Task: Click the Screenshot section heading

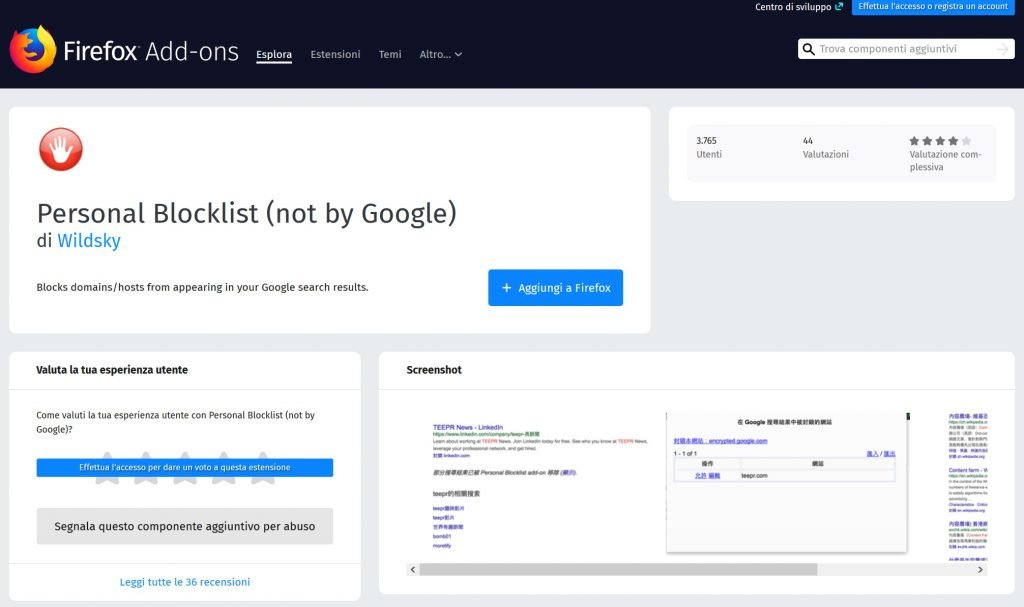Action: [x=434, y=370]
